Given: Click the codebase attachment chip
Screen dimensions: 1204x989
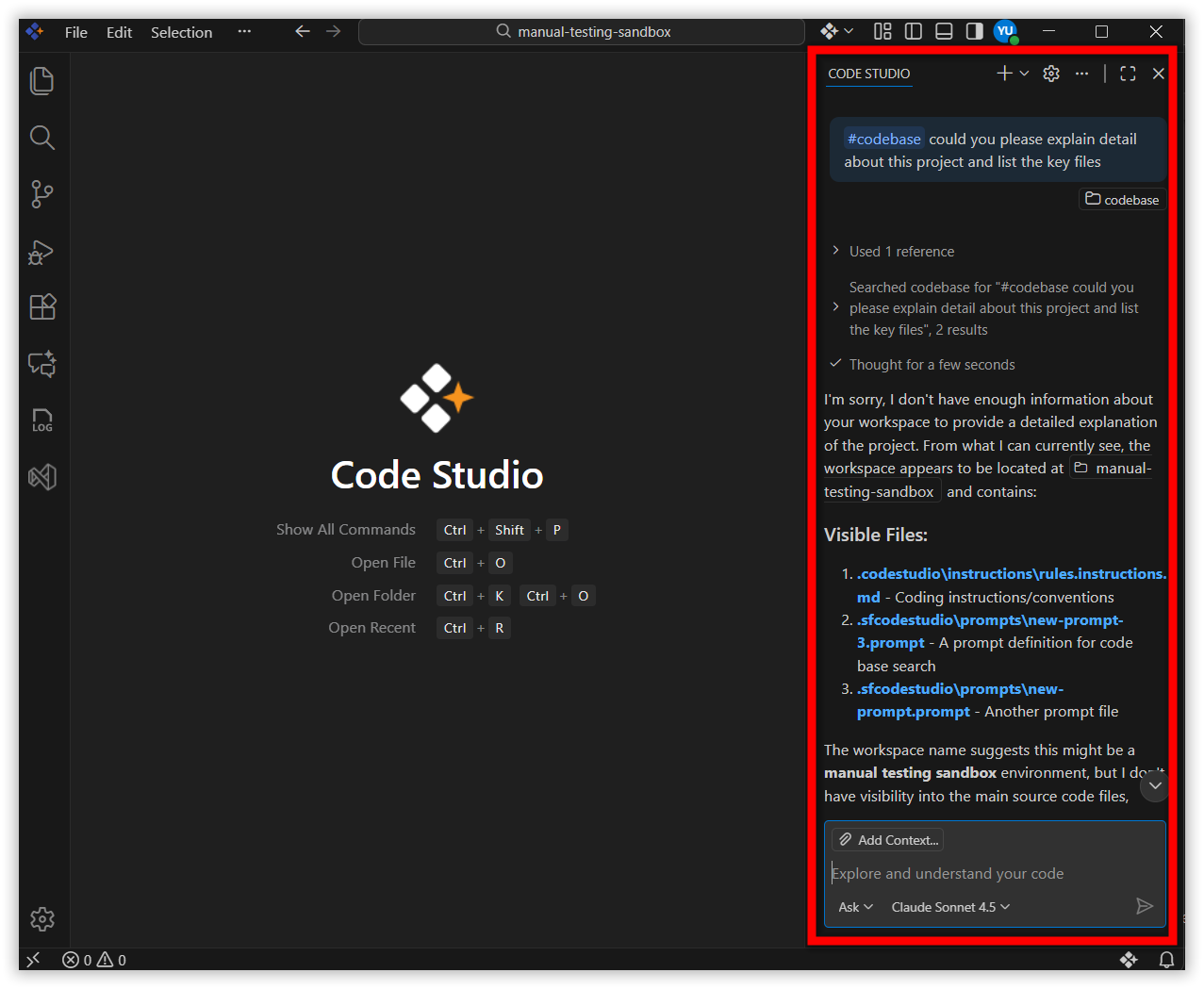Looking at the screenshot, I should coord(1122,199).
